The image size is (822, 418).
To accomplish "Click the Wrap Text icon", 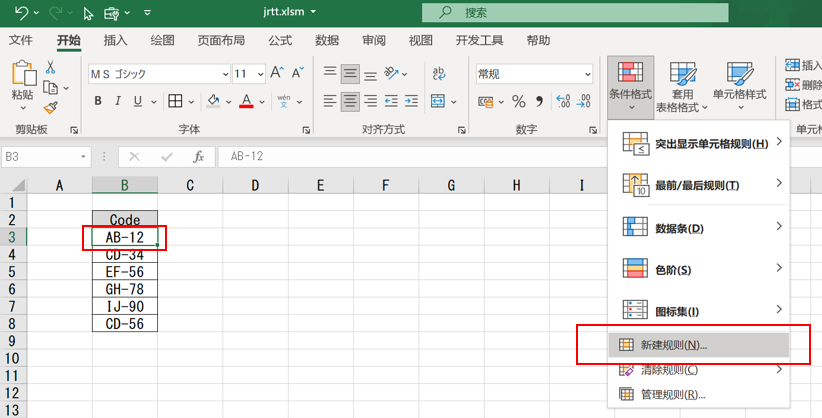I will pyautogui.click(x=439, y=73).
